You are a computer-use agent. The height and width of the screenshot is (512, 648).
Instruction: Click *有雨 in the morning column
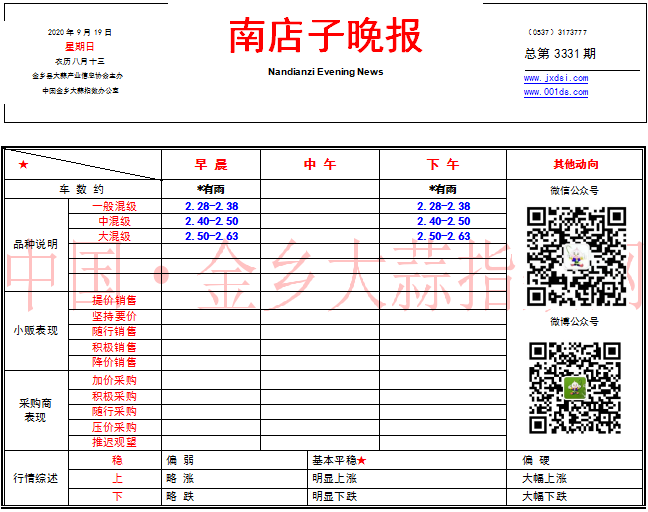pos(211,189)
